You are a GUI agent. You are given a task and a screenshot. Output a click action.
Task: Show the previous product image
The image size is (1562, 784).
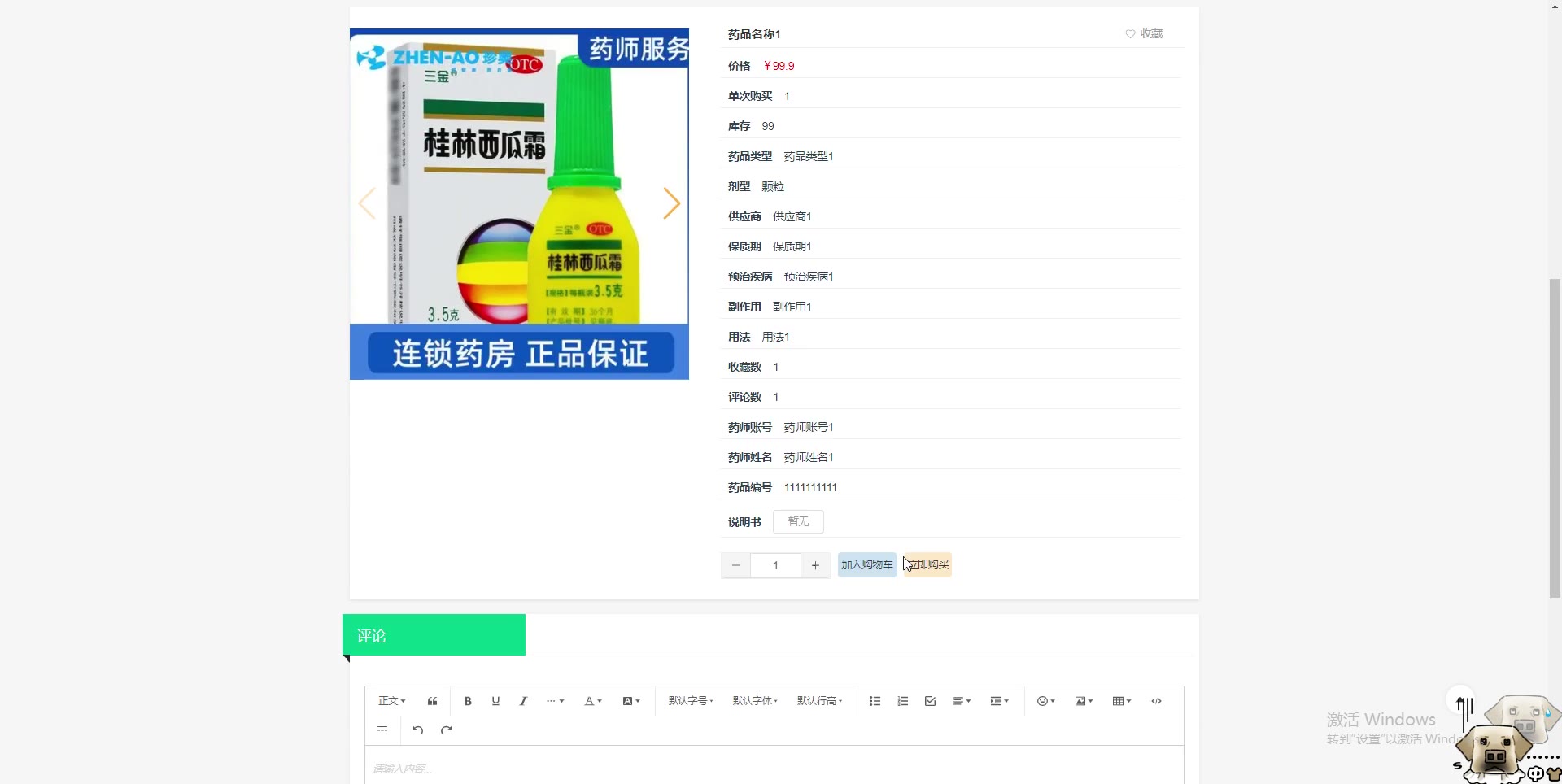coord(367,203)
